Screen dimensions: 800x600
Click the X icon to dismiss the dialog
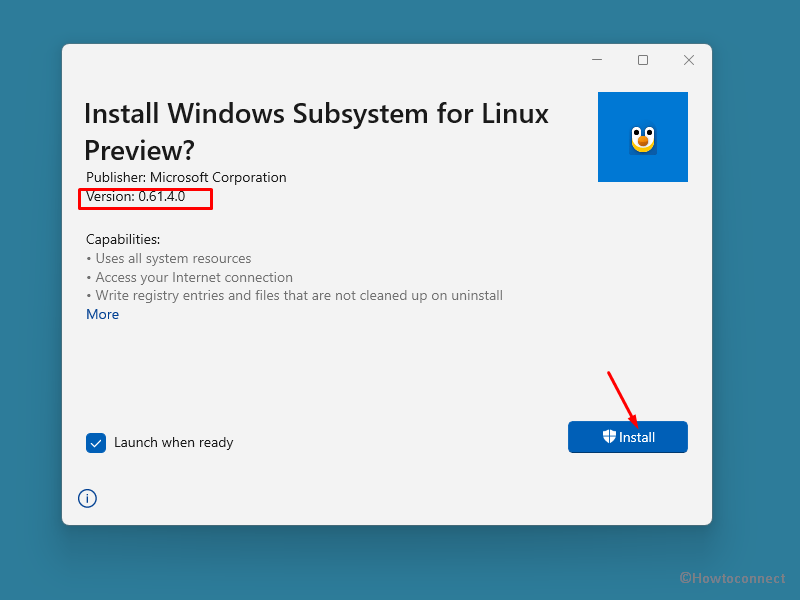coord(689,60)
